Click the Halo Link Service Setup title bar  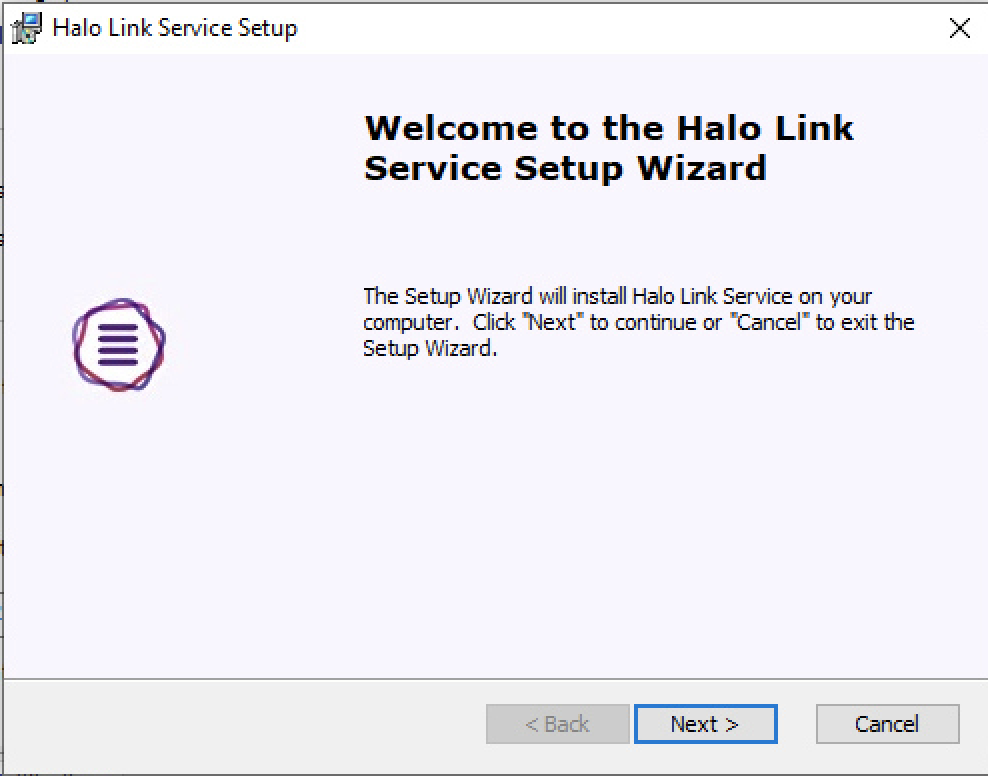tap(400, 27)
